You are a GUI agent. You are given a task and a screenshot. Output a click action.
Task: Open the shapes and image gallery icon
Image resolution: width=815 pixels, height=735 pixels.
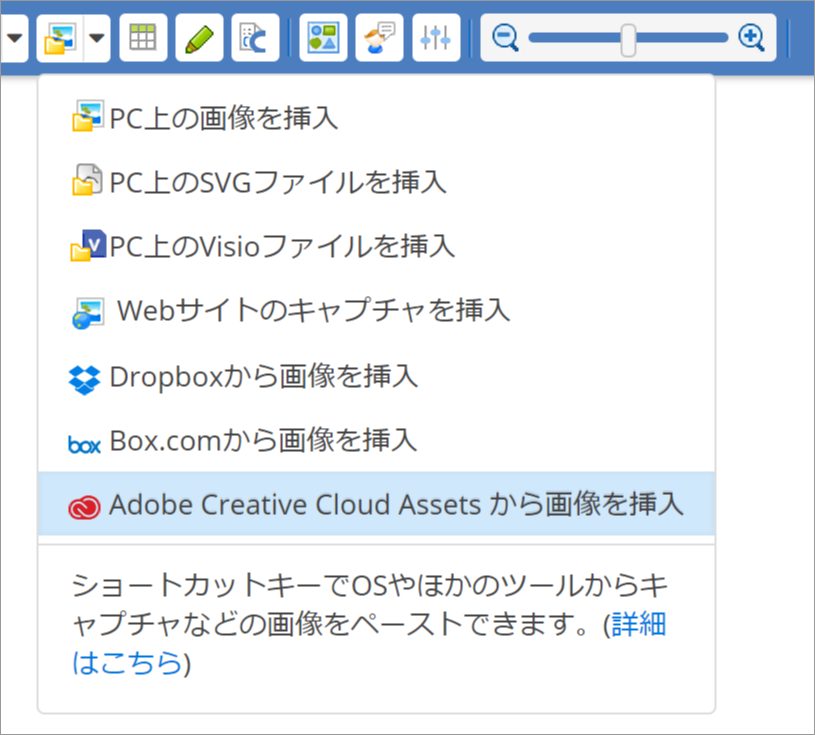tap(323, 38)
